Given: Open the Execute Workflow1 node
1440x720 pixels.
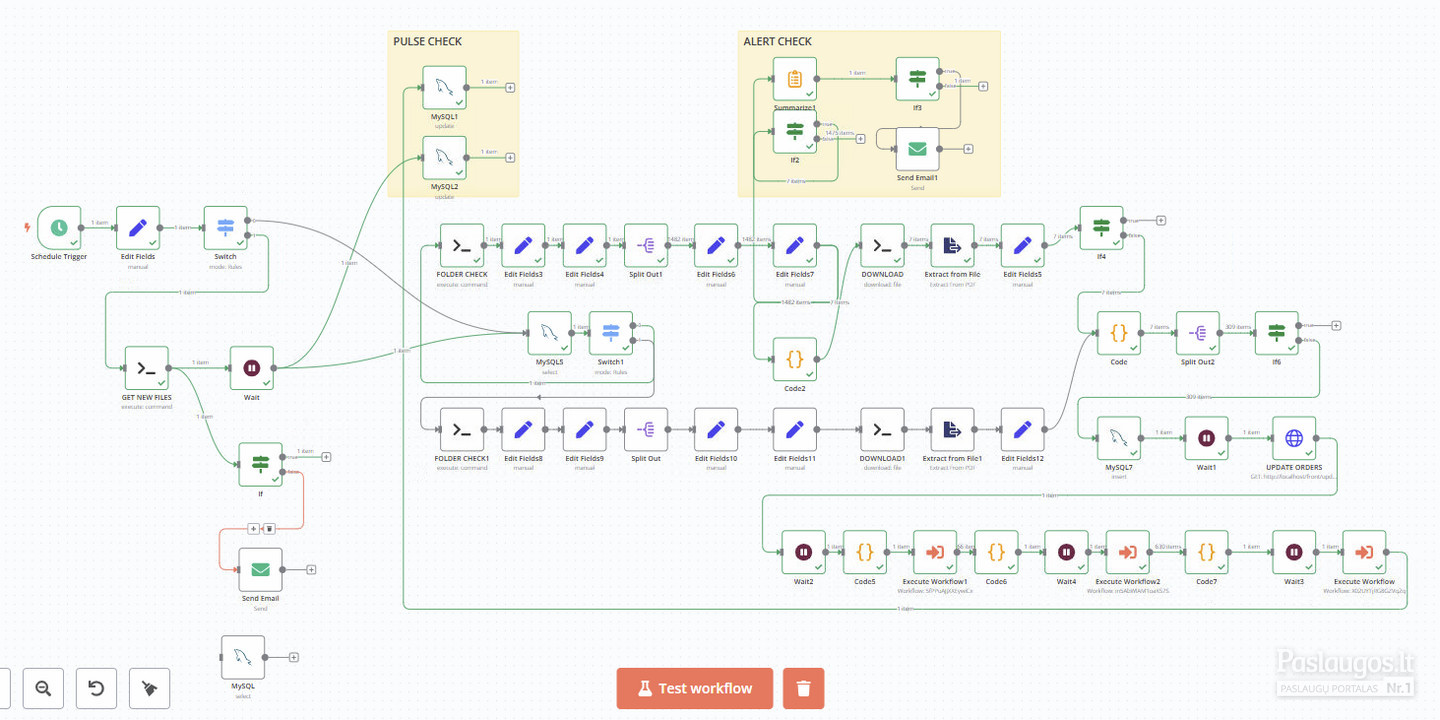Looking at the screenshot, I should 935,552.
